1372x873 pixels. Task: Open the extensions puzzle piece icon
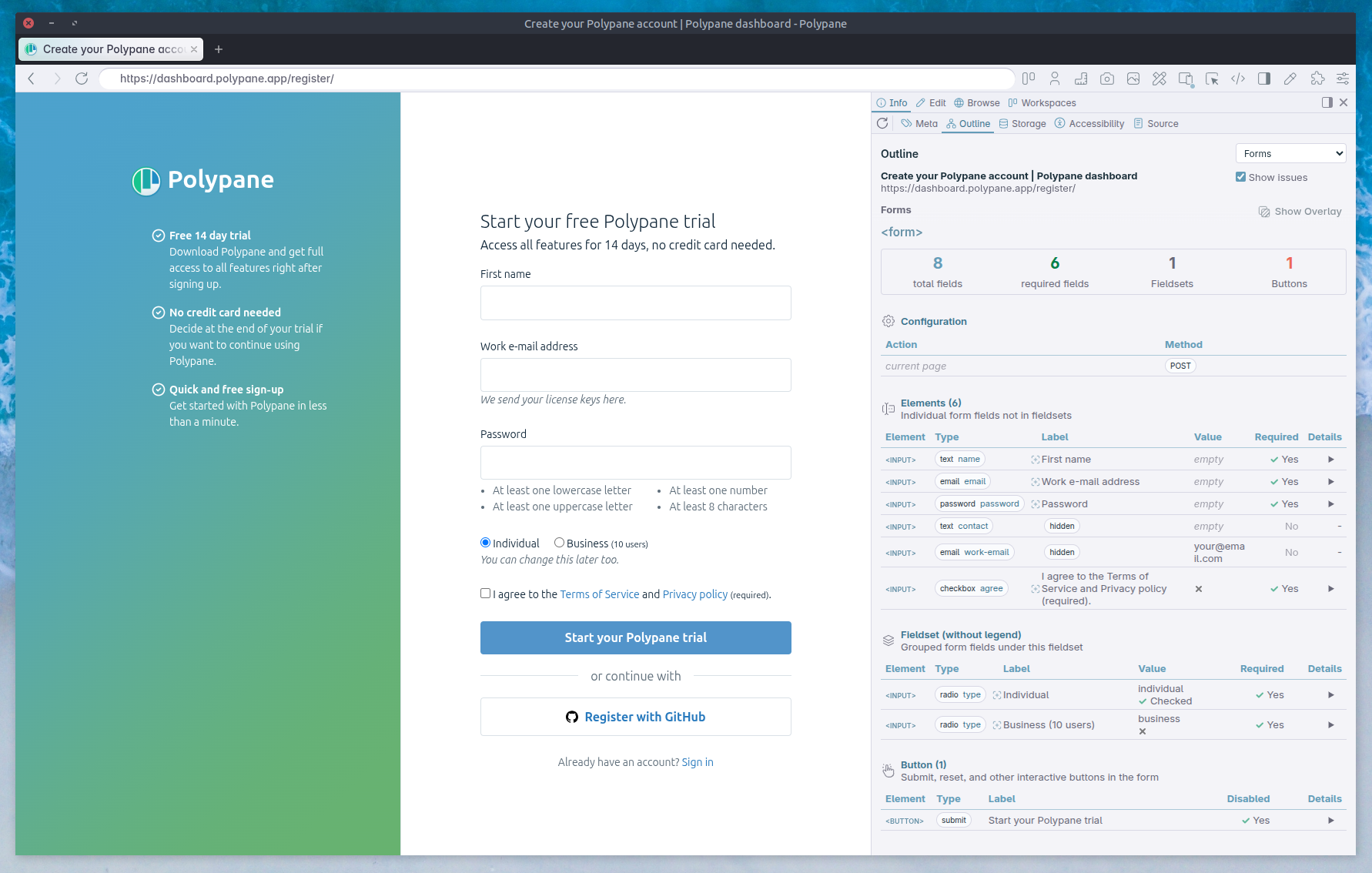pyautogui.click(x=1317, y=79)
